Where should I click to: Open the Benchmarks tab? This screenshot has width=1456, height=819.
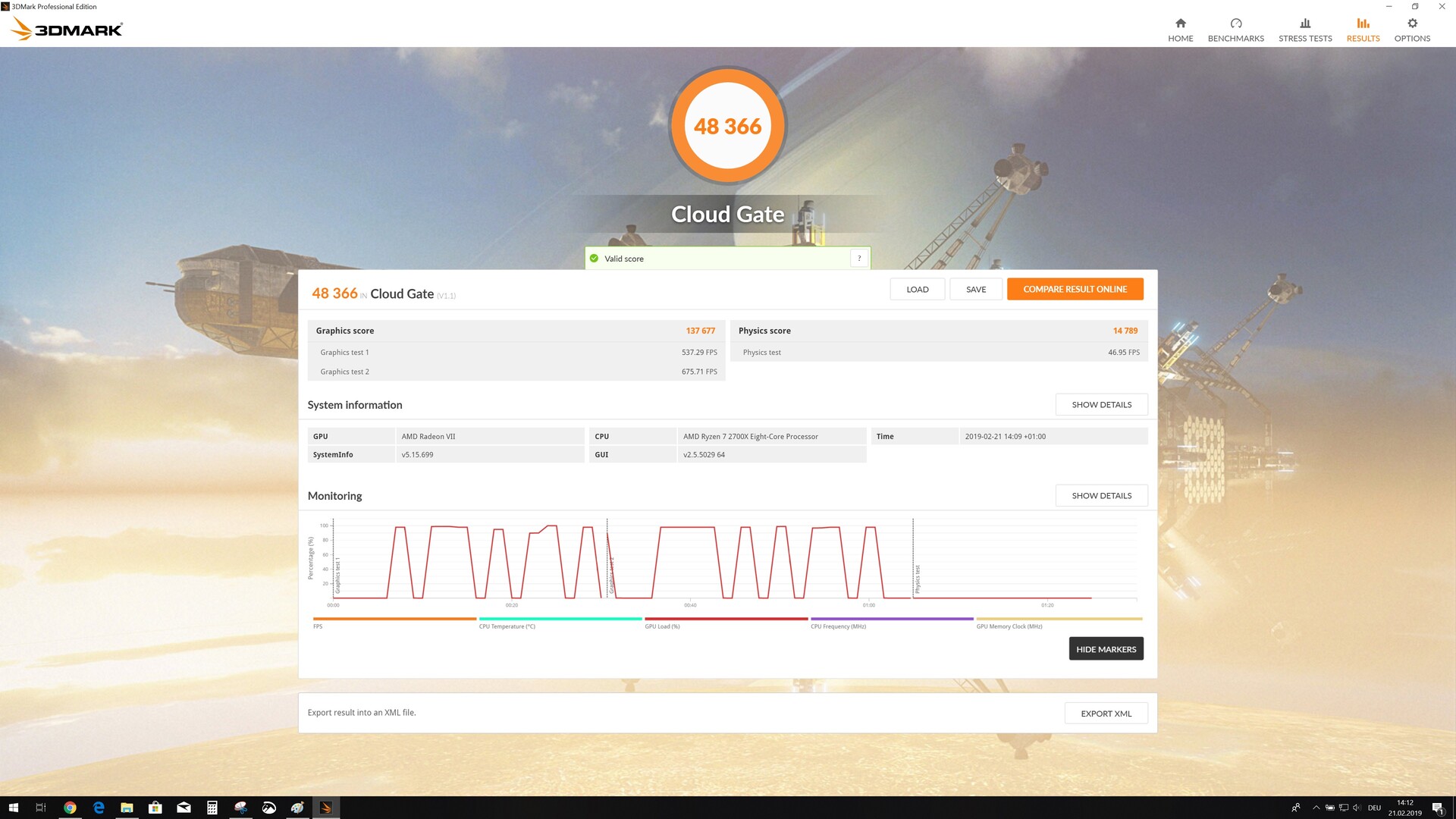(1235, 30)
